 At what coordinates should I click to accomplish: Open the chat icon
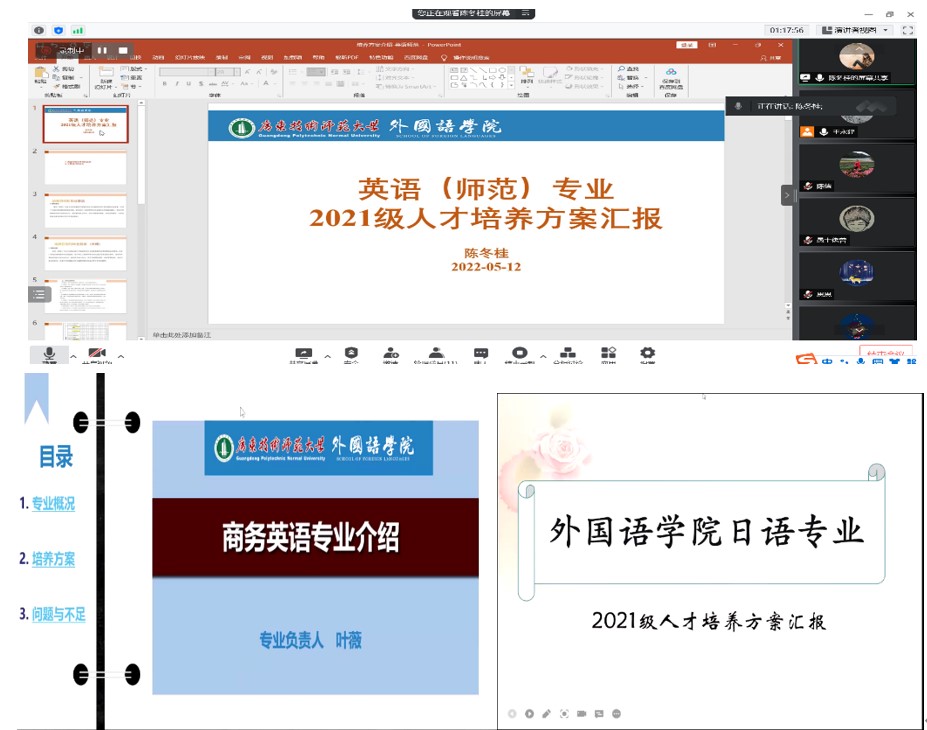[x=480, y=354]
